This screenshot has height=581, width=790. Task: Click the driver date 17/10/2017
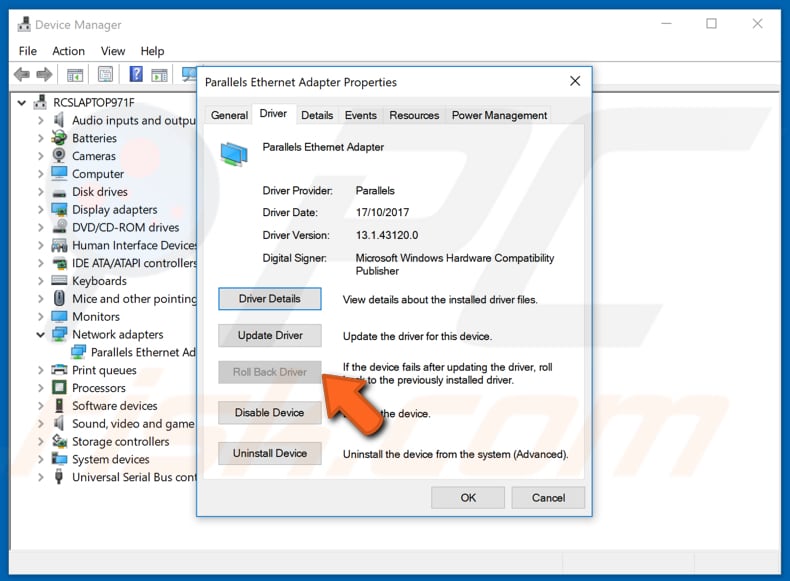point(382,213)
